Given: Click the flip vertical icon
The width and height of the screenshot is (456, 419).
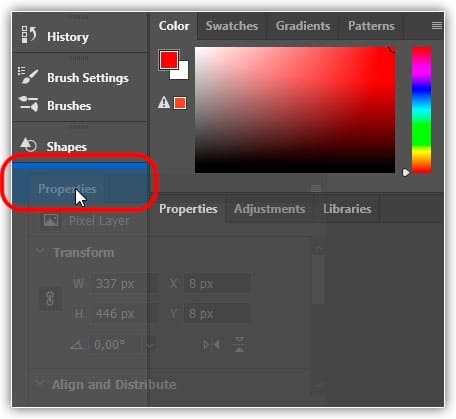Looking at the screenshot, I should point(239,344).
